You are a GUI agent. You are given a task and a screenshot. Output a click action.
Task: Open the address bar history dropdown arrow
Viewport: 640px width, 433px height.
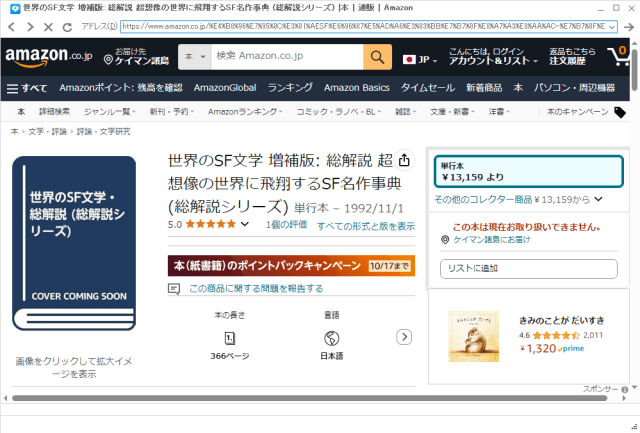tap(611, 27)
